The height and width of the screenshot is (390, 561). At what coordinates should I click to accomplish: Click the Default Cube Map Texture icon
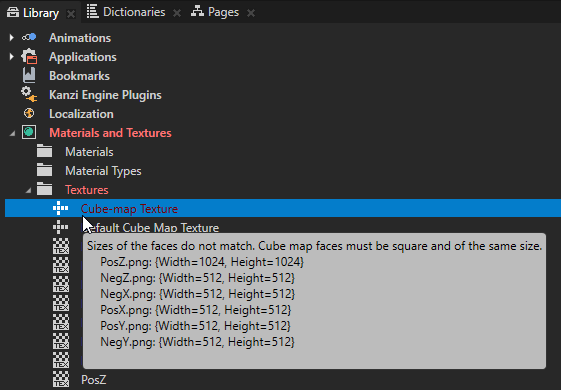[x=60, y=227]
